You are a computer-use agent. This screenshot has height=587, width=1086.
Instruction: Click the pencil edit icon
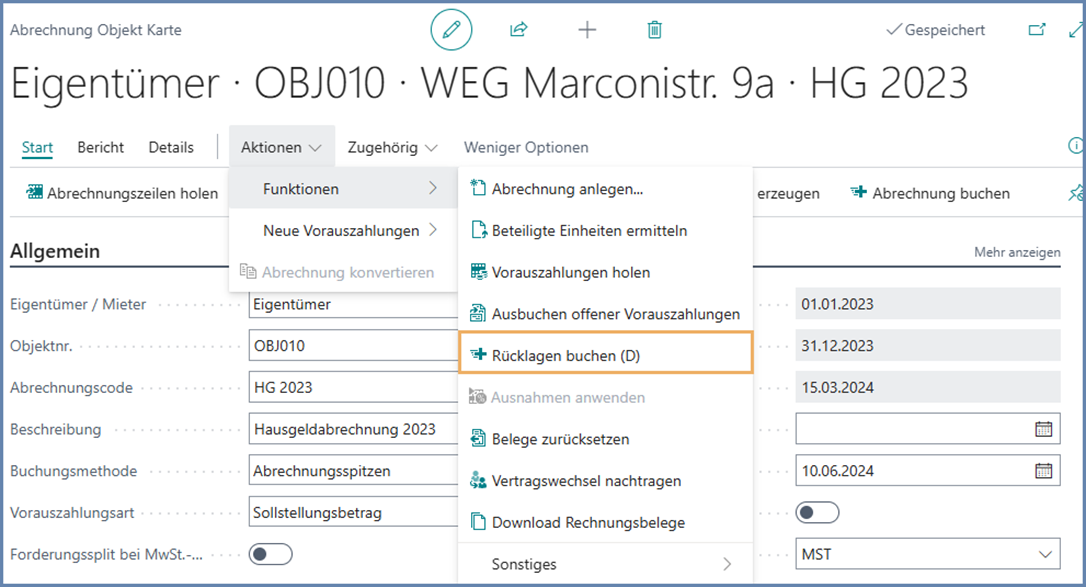tap(451, 30)
